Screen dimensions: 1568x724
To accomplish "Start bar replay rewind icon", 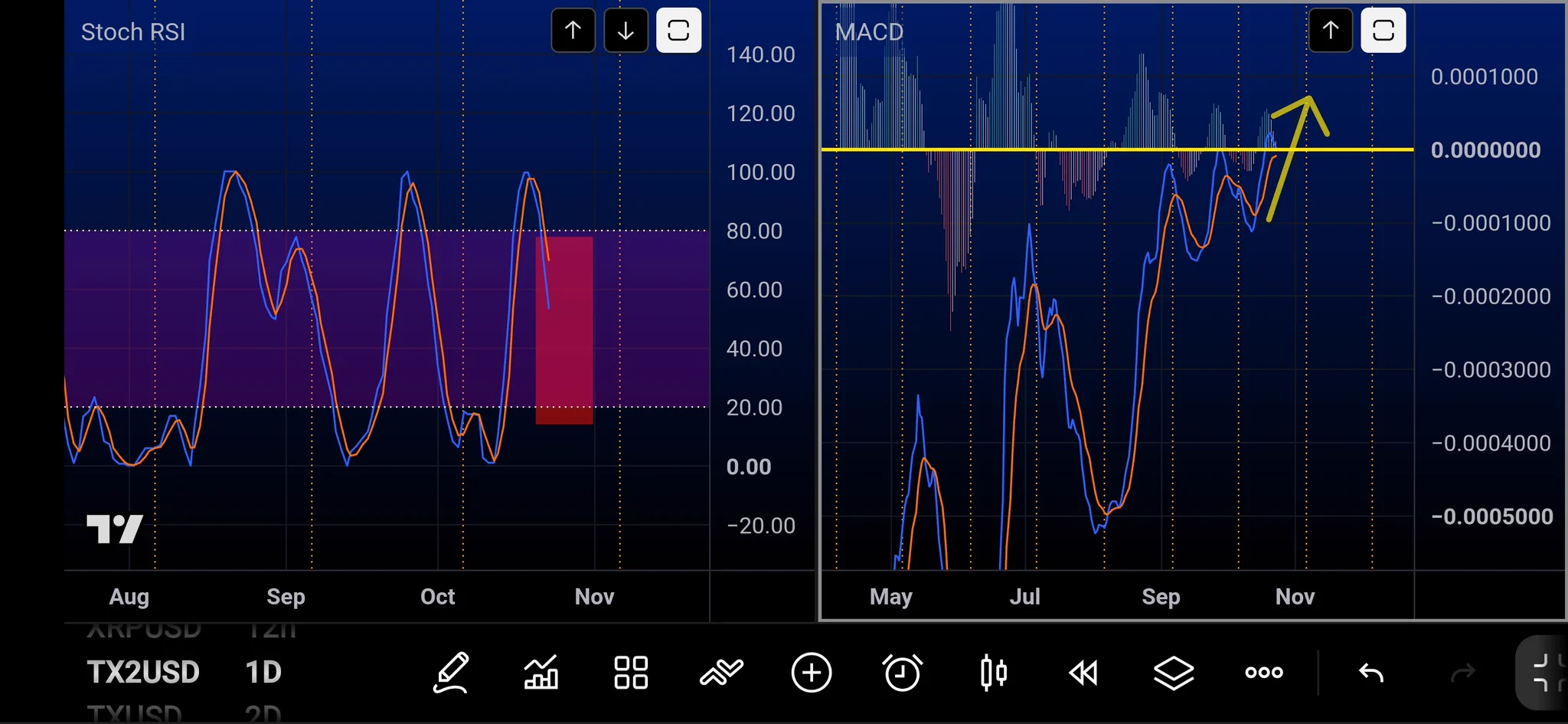I will pyautogui.click(x=1083, y=673).
